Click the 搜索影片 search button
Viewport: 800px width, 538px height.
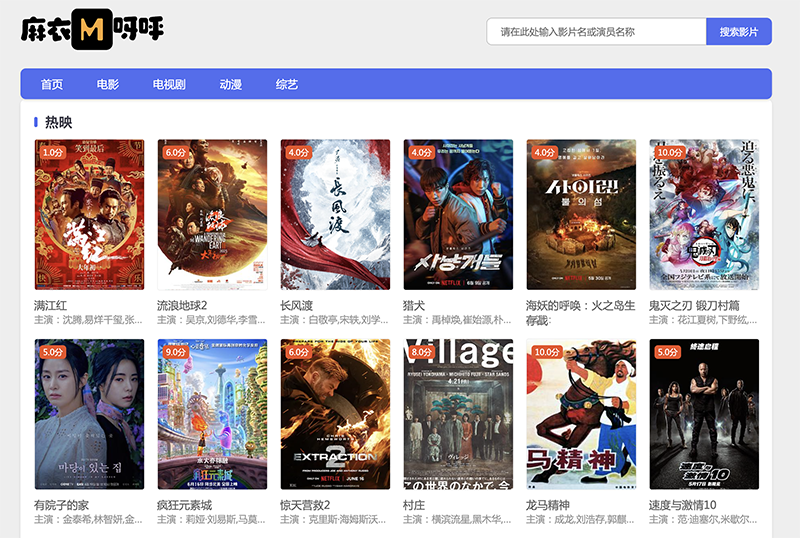tap(739, 32)
